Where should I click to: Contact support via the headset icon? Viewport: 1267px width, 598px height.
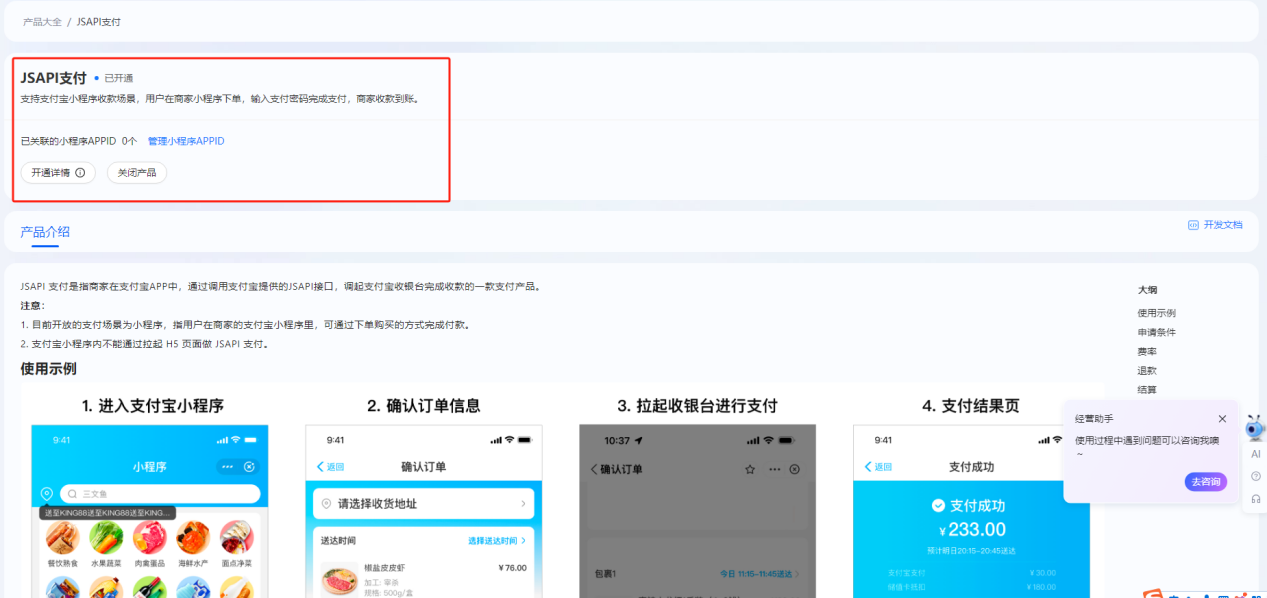click(x=1256, y=497)
